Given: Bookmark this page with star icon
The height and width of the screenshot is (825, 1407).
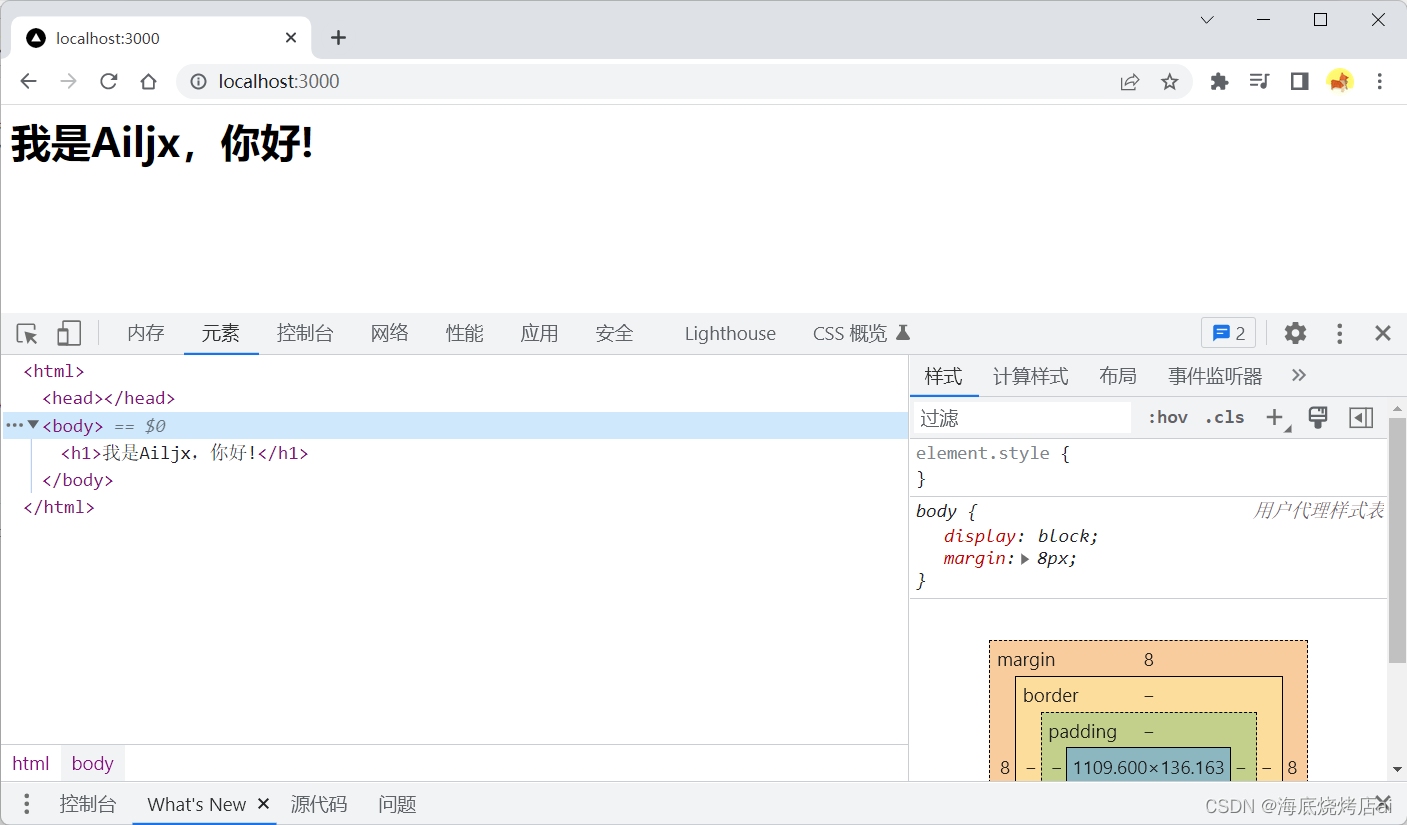Looking at the screenshot, I should tap(1169, 82).
